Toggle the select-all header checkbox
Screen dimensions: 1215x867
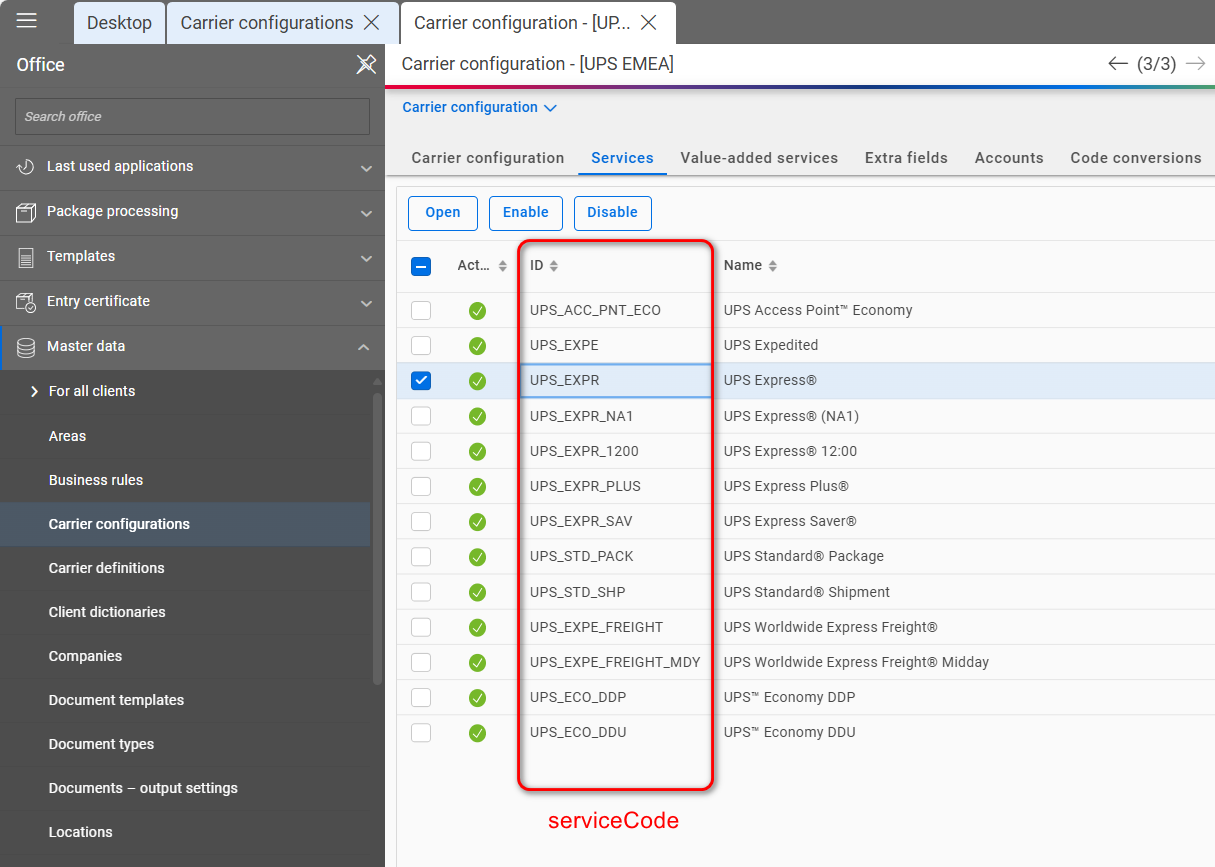pos(421,266)
